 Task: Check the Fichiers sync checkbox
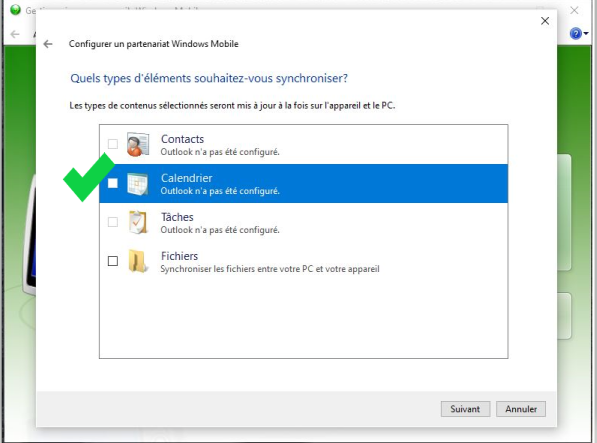[113, 261]
